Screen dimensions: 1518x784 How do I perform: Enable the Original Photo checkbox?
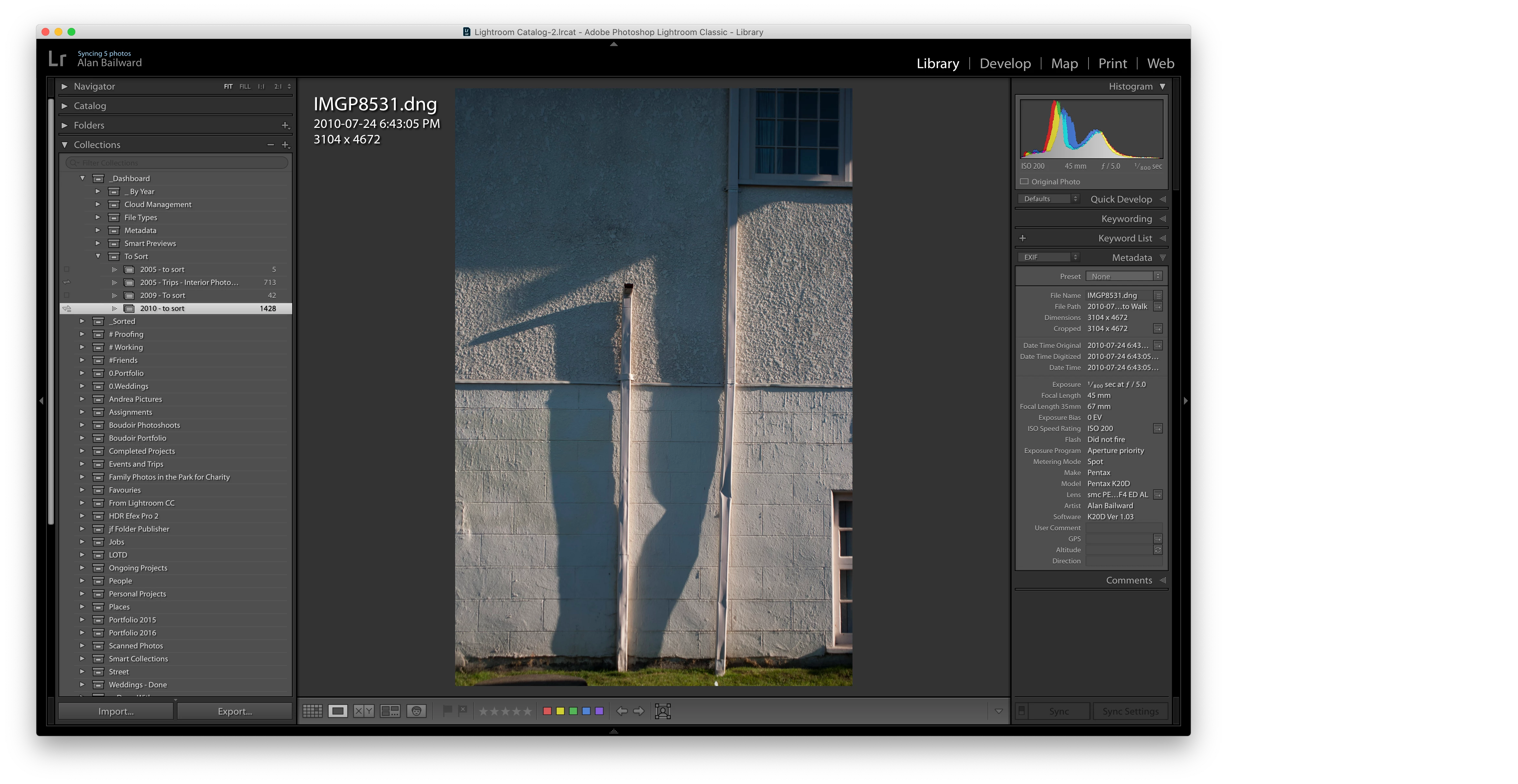[1024, 181]
